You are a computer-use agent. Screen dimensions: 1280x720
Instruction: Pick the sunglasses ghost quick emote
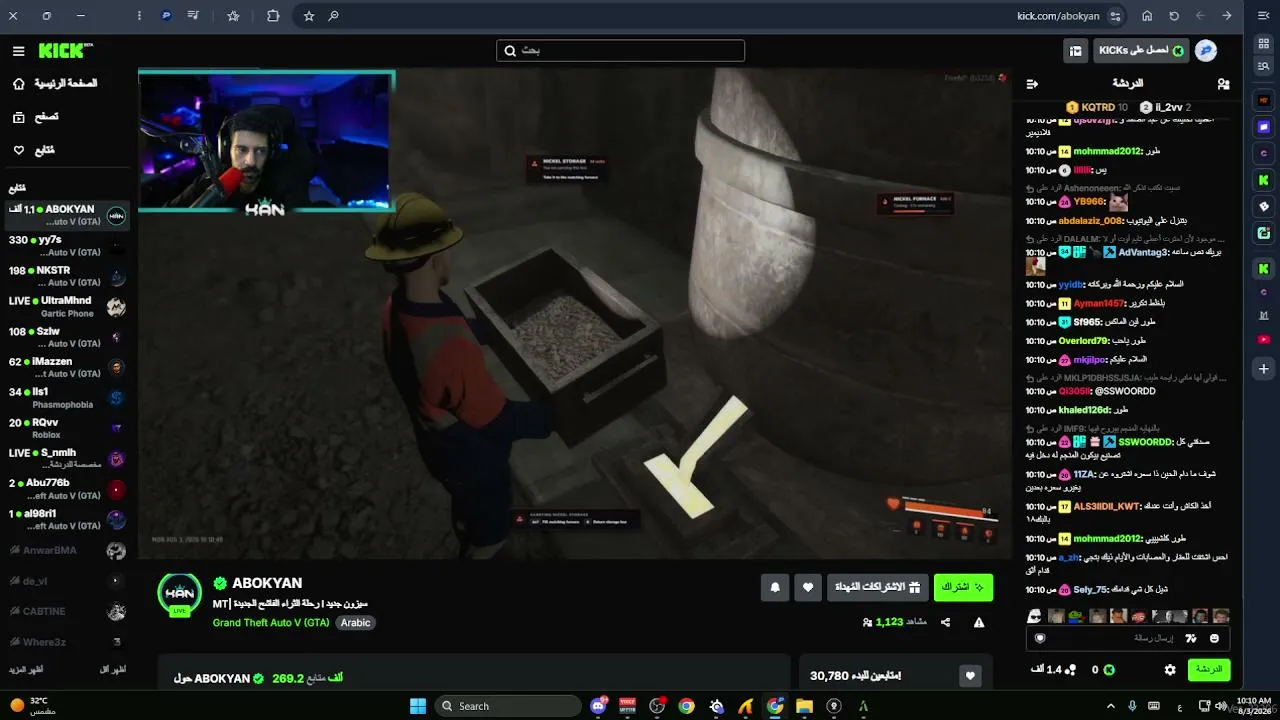pyautogui.click(x=1035, y=616)
